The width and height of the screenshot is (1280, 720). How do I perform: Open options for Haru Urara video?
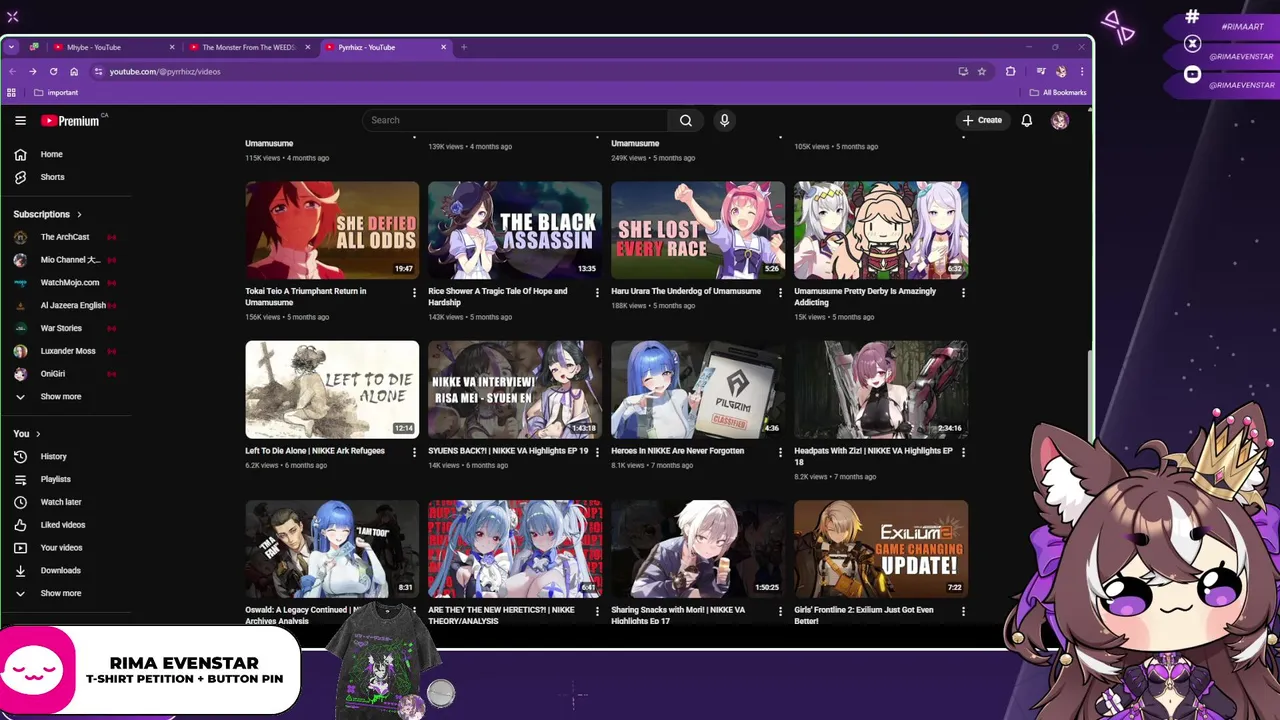pos(780,293)
